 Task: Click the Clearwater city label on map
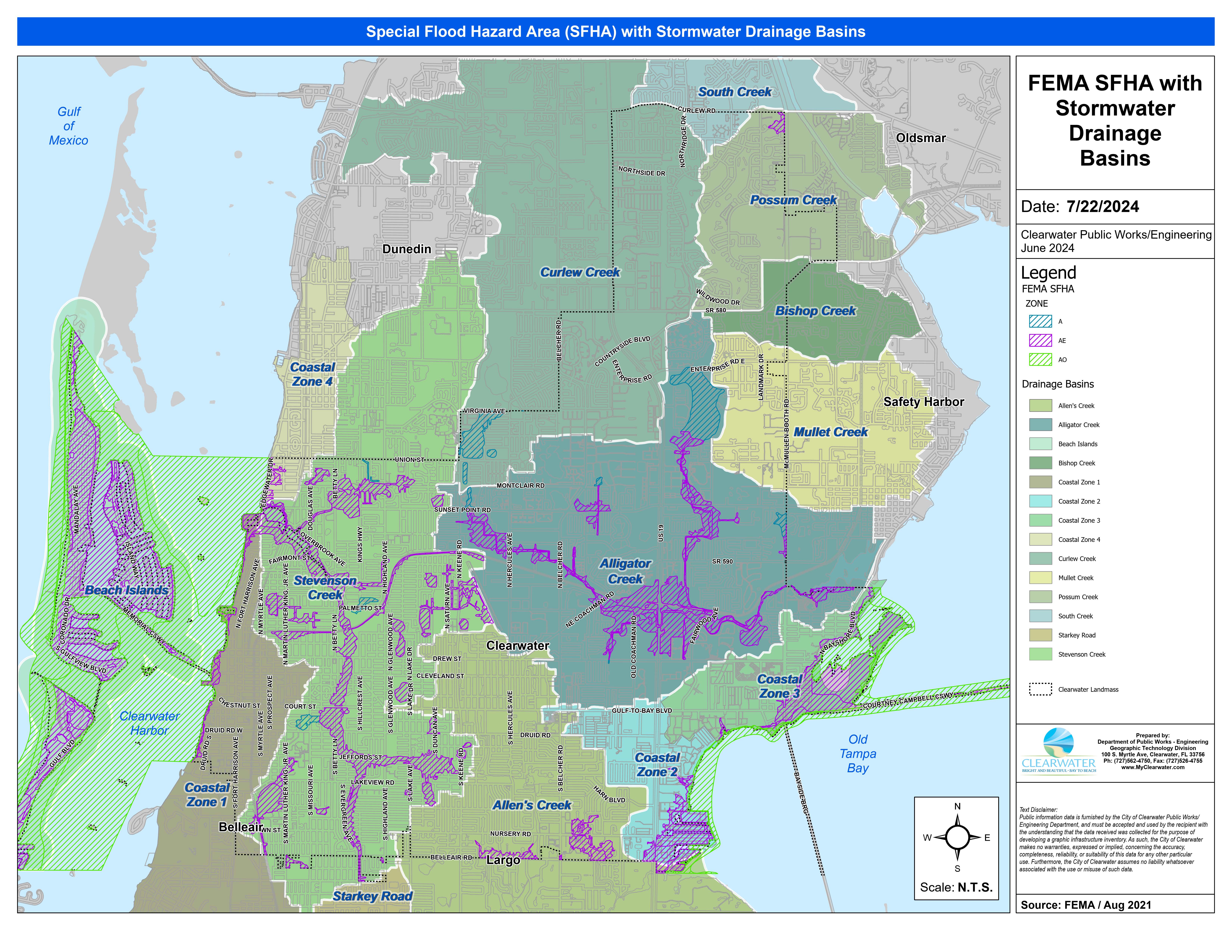coord(518,646)
